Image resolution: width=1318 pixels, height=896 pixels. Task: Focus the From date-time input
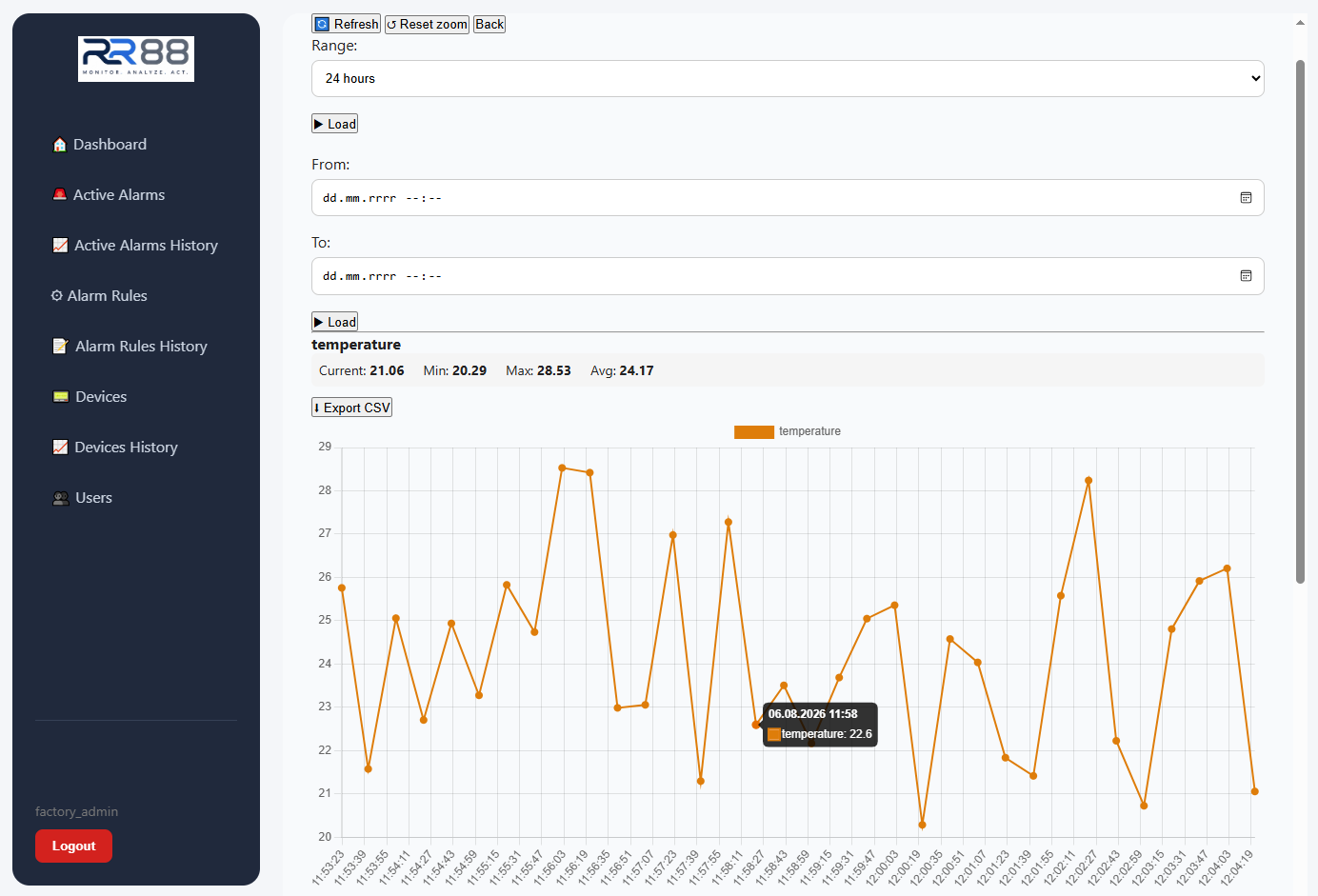pos(788,198)
